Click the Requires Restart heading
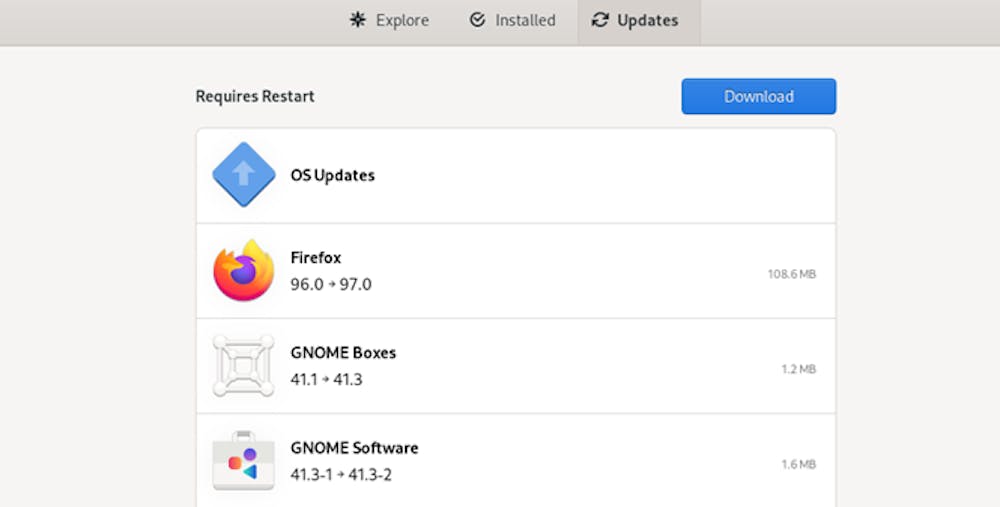Screen dimensions: 1000x507 coord(255,97)
